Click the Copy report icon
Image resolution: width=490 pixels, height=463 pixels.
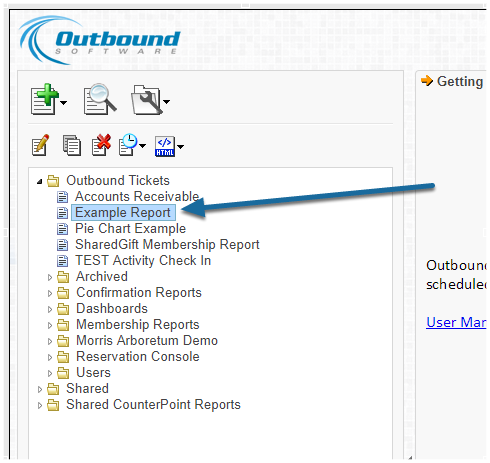[72, 145]
